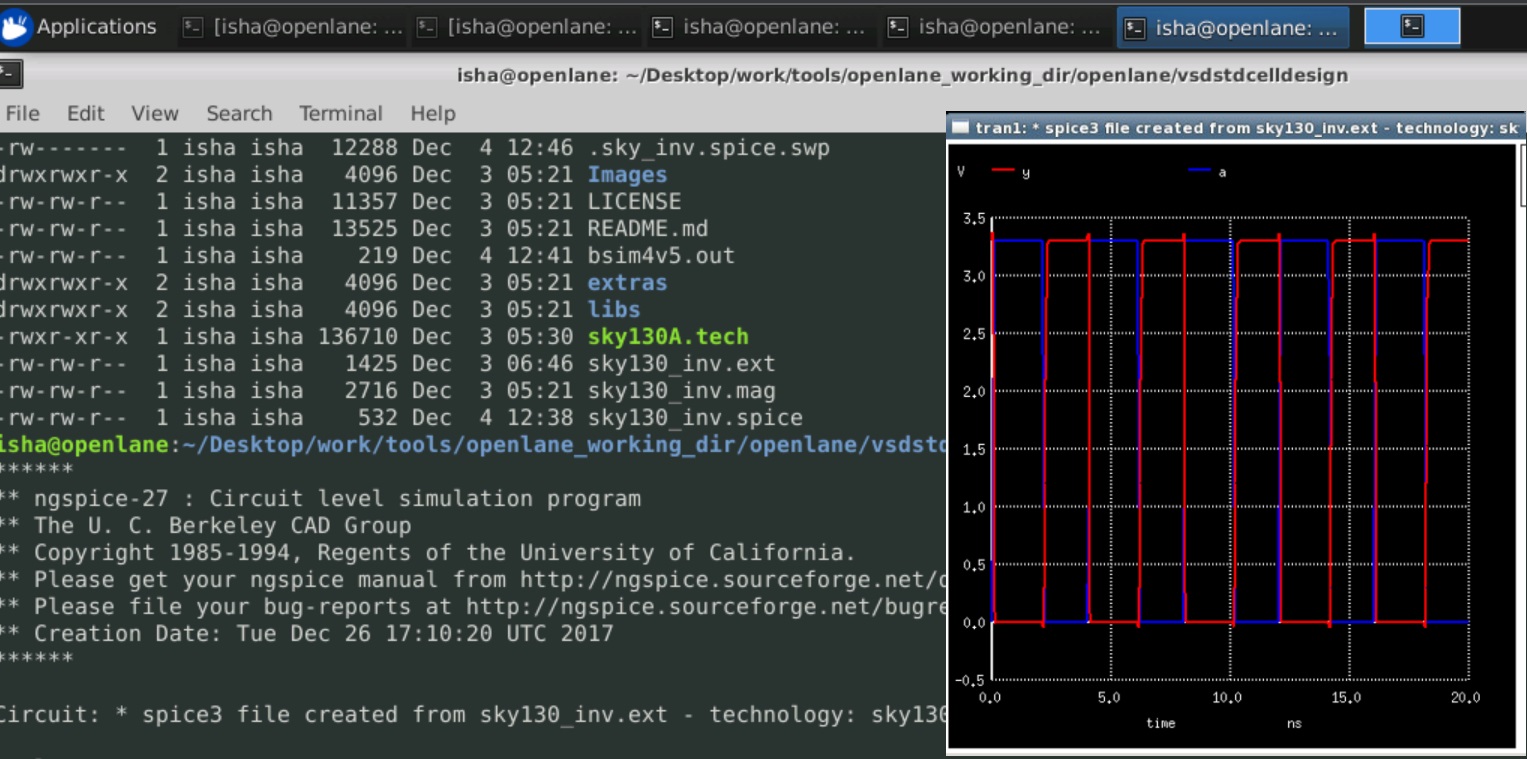Screen dimensions: 1527x759
Task: Open the File menu
Action: click(22, 113)
